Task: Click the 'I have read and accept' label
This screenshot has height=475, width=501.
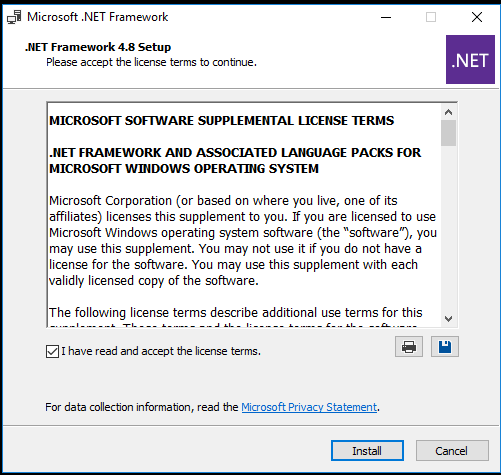Action: [161, 351]
